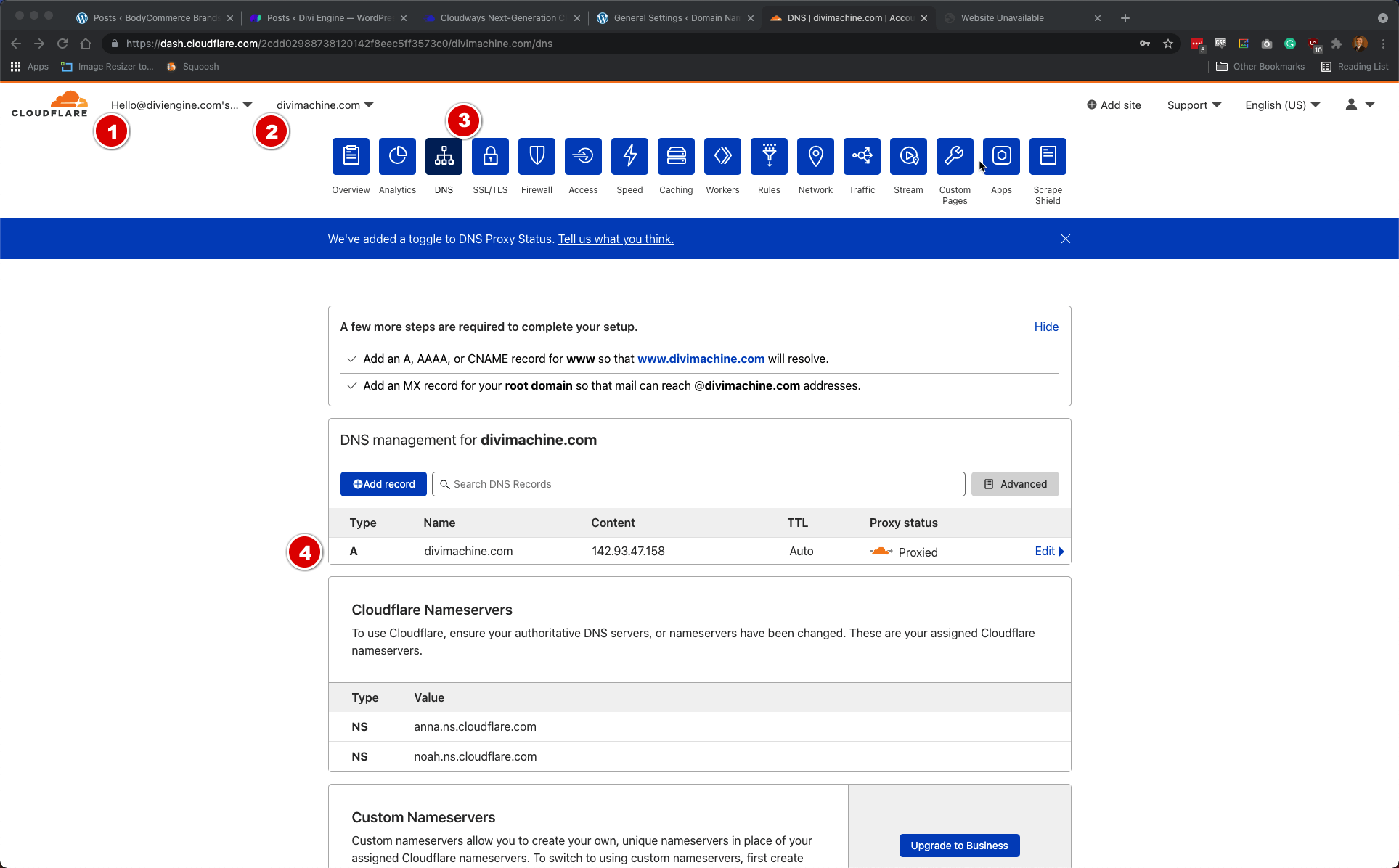Open the Support dropdown menu
Screen dimensions: 1399x868
[1194, 105]
